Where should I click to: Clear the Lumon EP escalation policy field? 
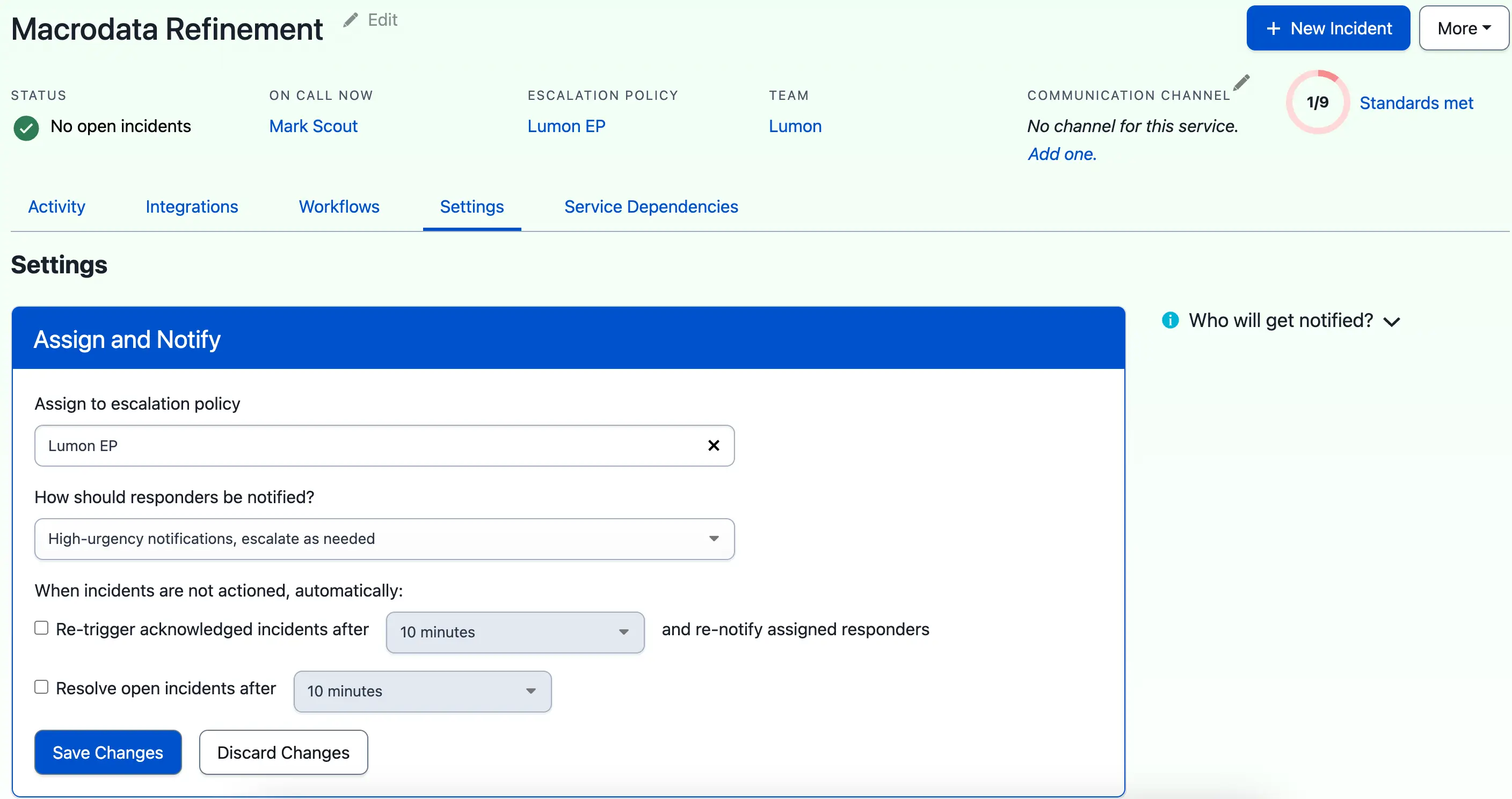pyautogui.click(x=713, y=446)
